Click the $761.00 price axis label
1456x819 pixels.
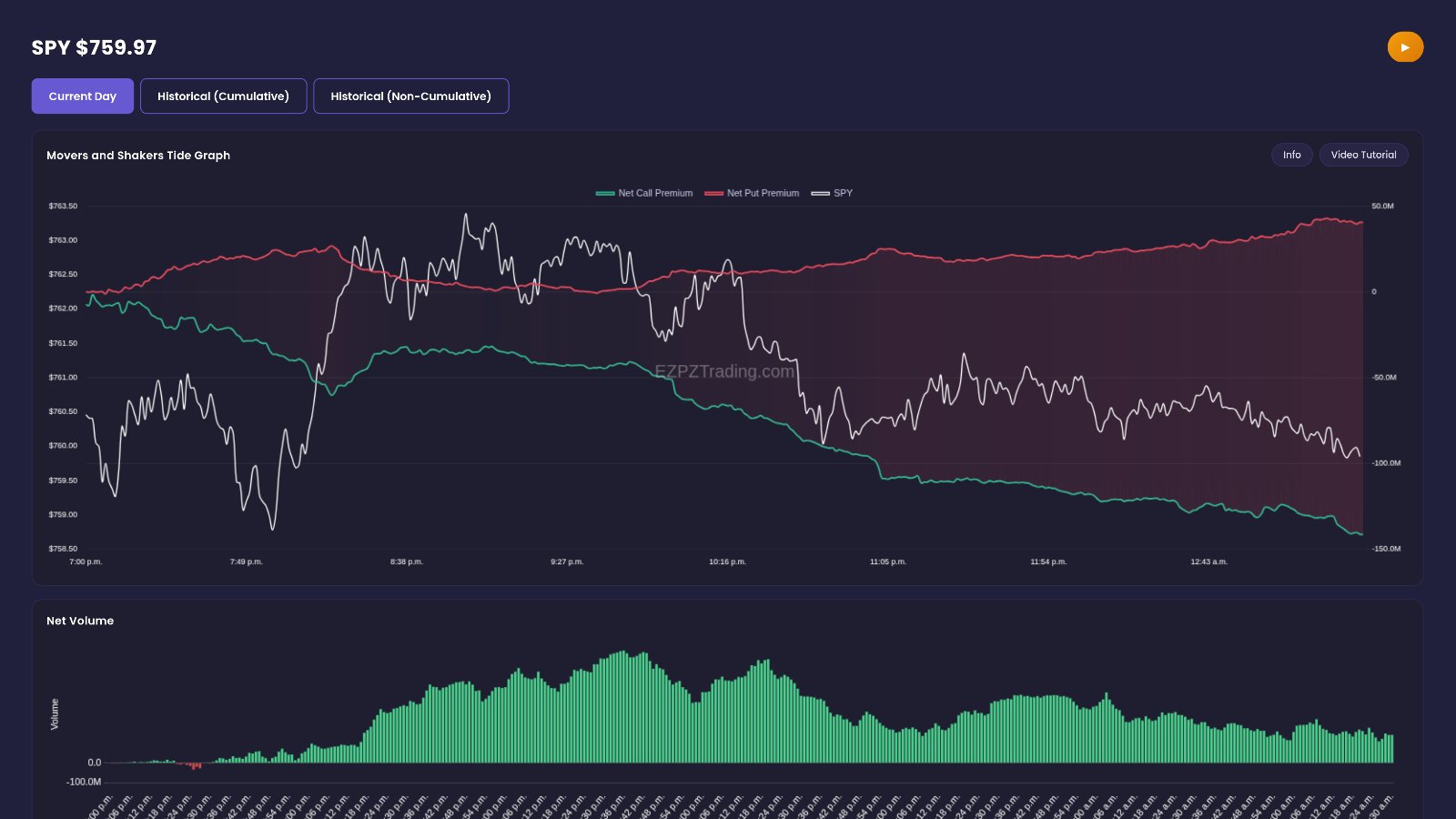point(63,378)
